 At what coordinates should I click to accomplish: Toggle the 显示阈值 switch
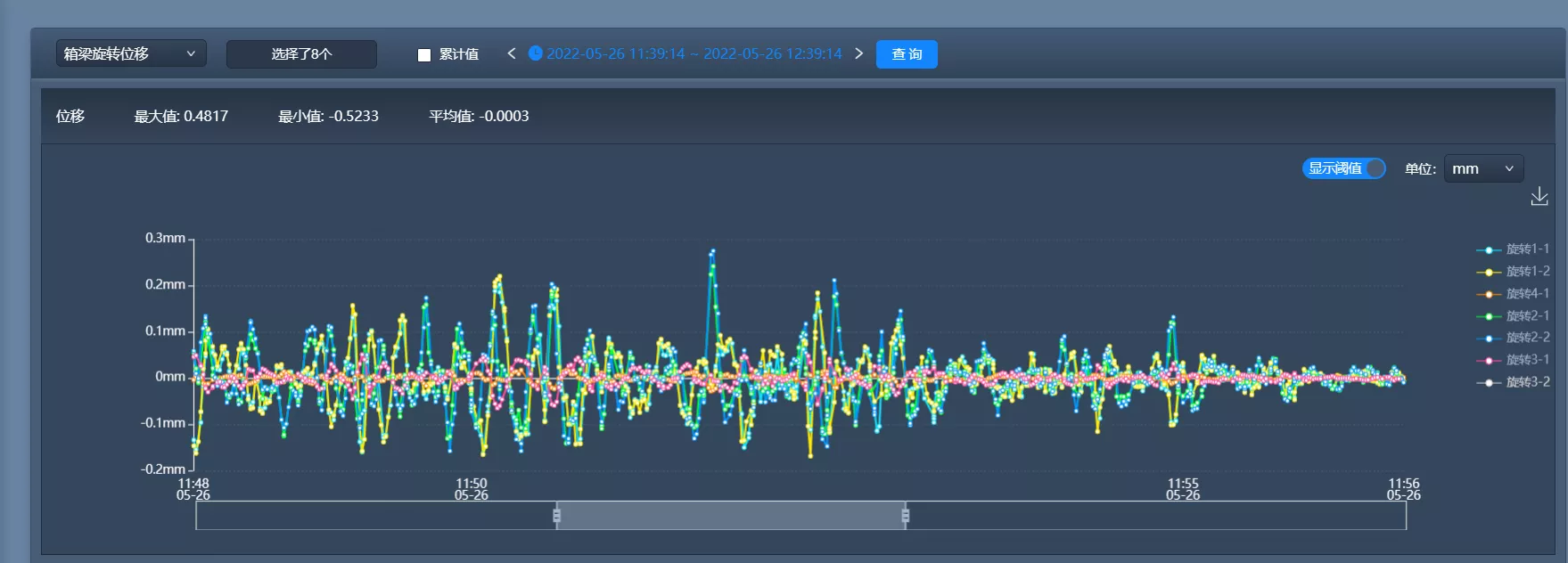tap(1344, 168)
